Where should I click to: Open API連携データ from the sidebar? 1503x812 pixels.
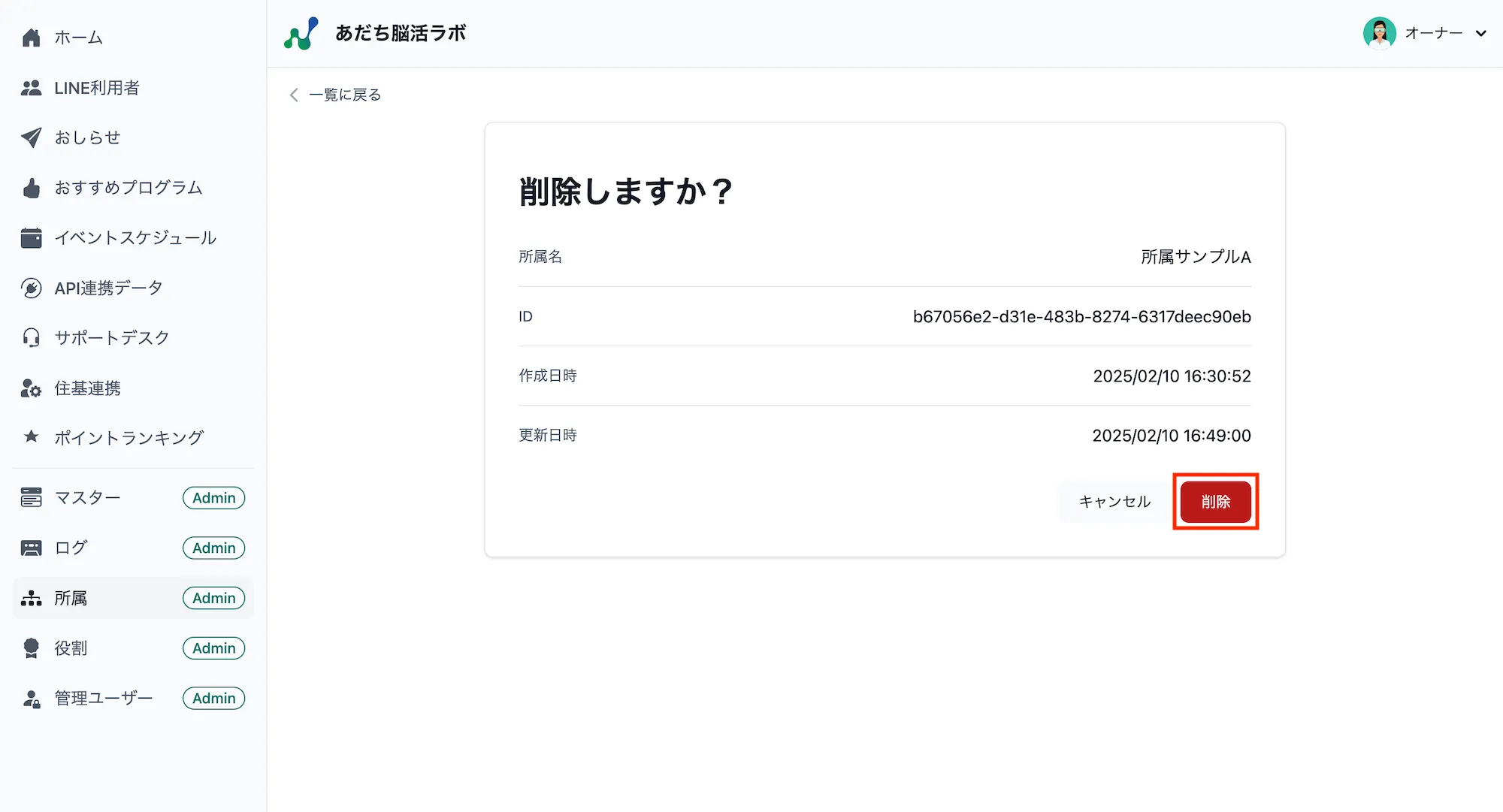click(108, 287)
